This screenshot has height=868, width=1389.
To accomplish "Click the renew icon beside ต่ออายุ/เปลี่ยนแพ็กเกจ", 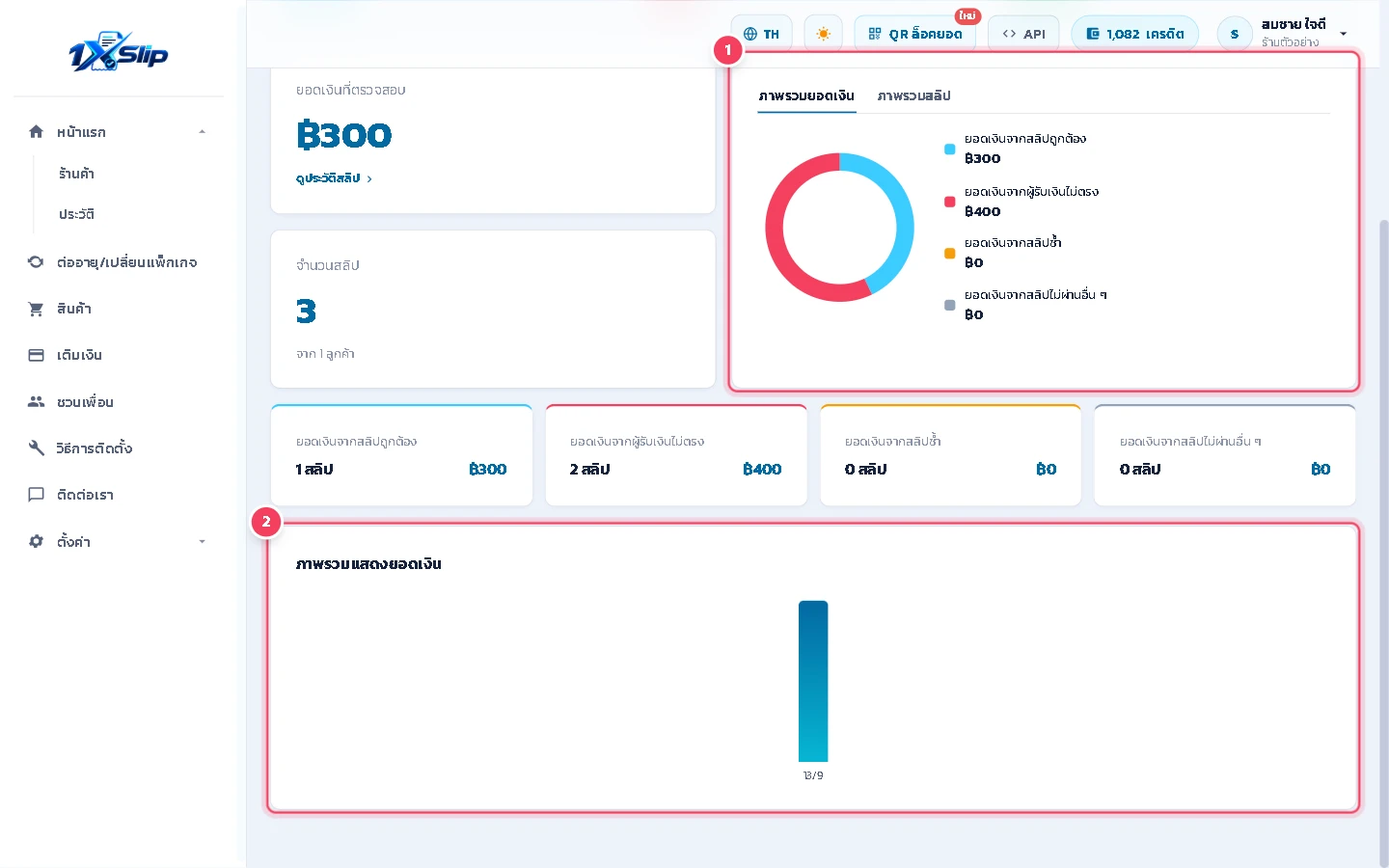I will point(36,261).
